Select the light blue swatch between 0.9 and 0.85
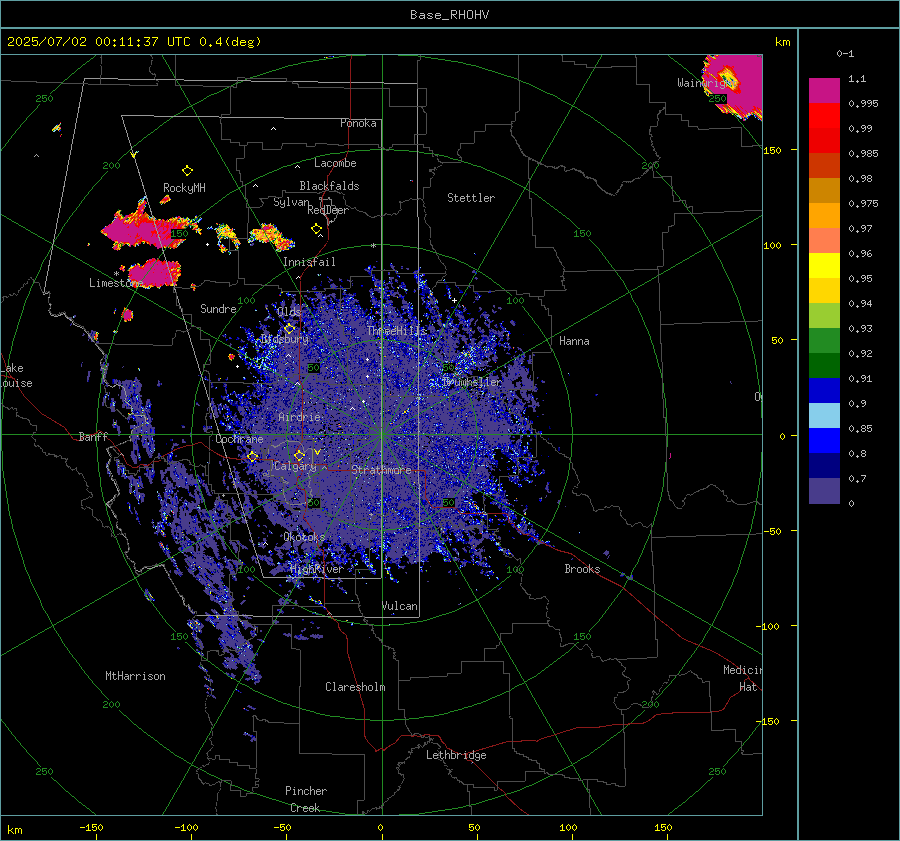Image resolution: width=900 pixels, height=841 pixels. click(x=824, y=416)
